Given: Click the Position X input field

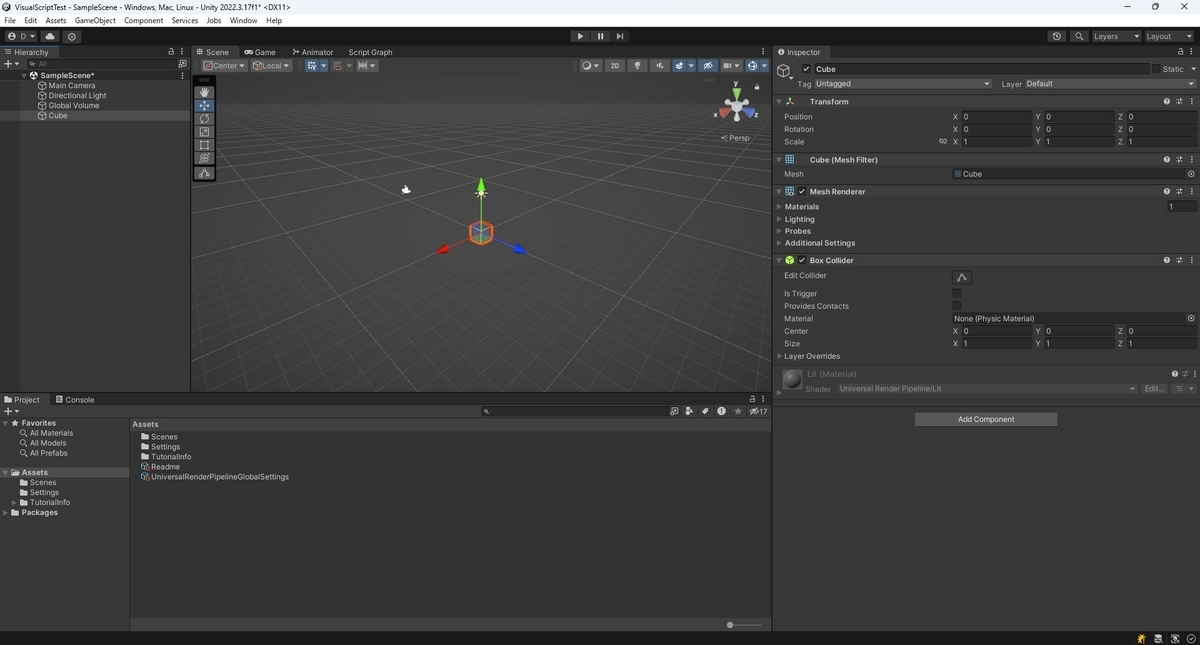Looking at the screenshot, I should coord(996,117).
